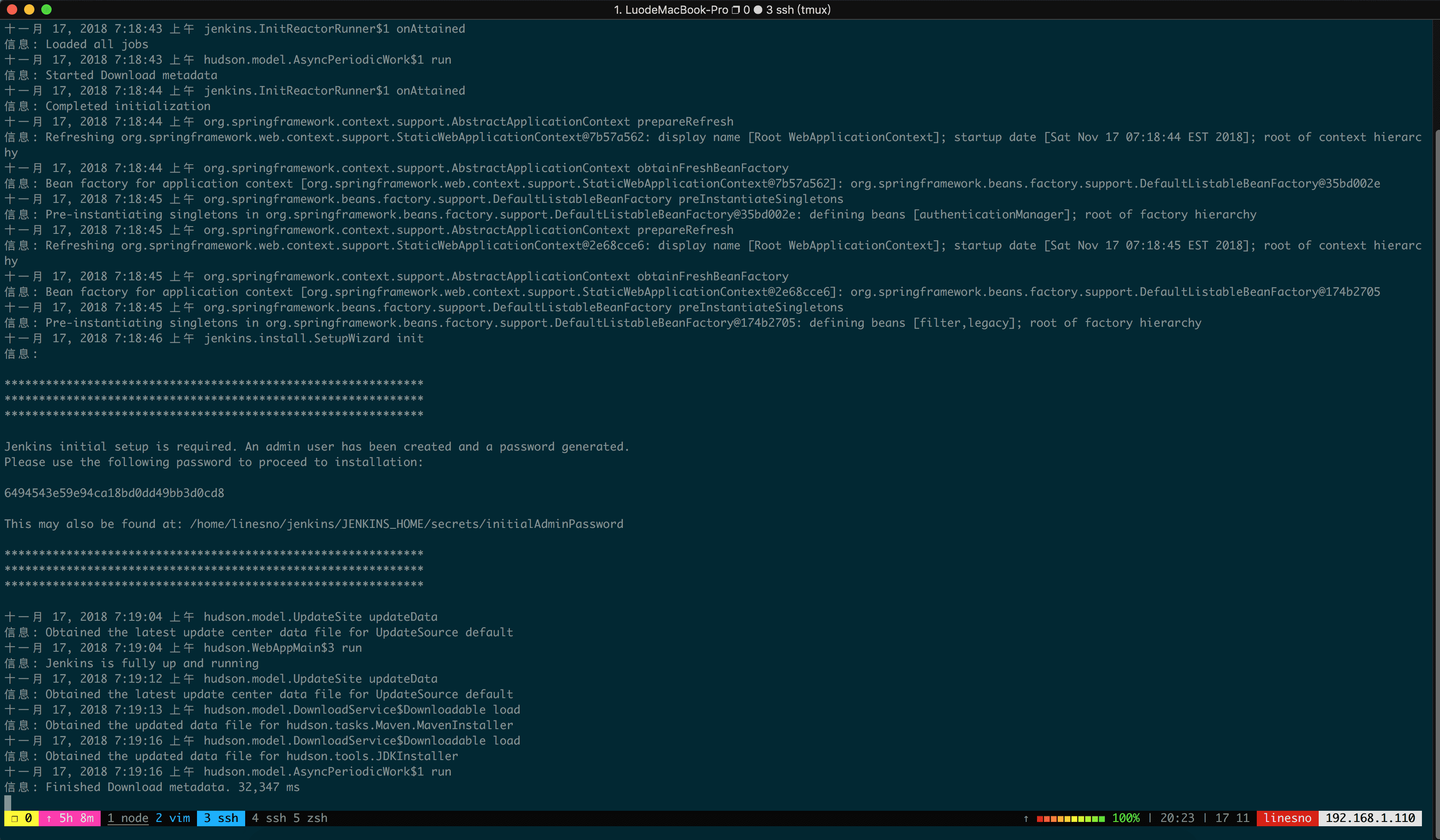Click the green maximize window button
The height and width of the screenshot is (840, 1440).
47,9
